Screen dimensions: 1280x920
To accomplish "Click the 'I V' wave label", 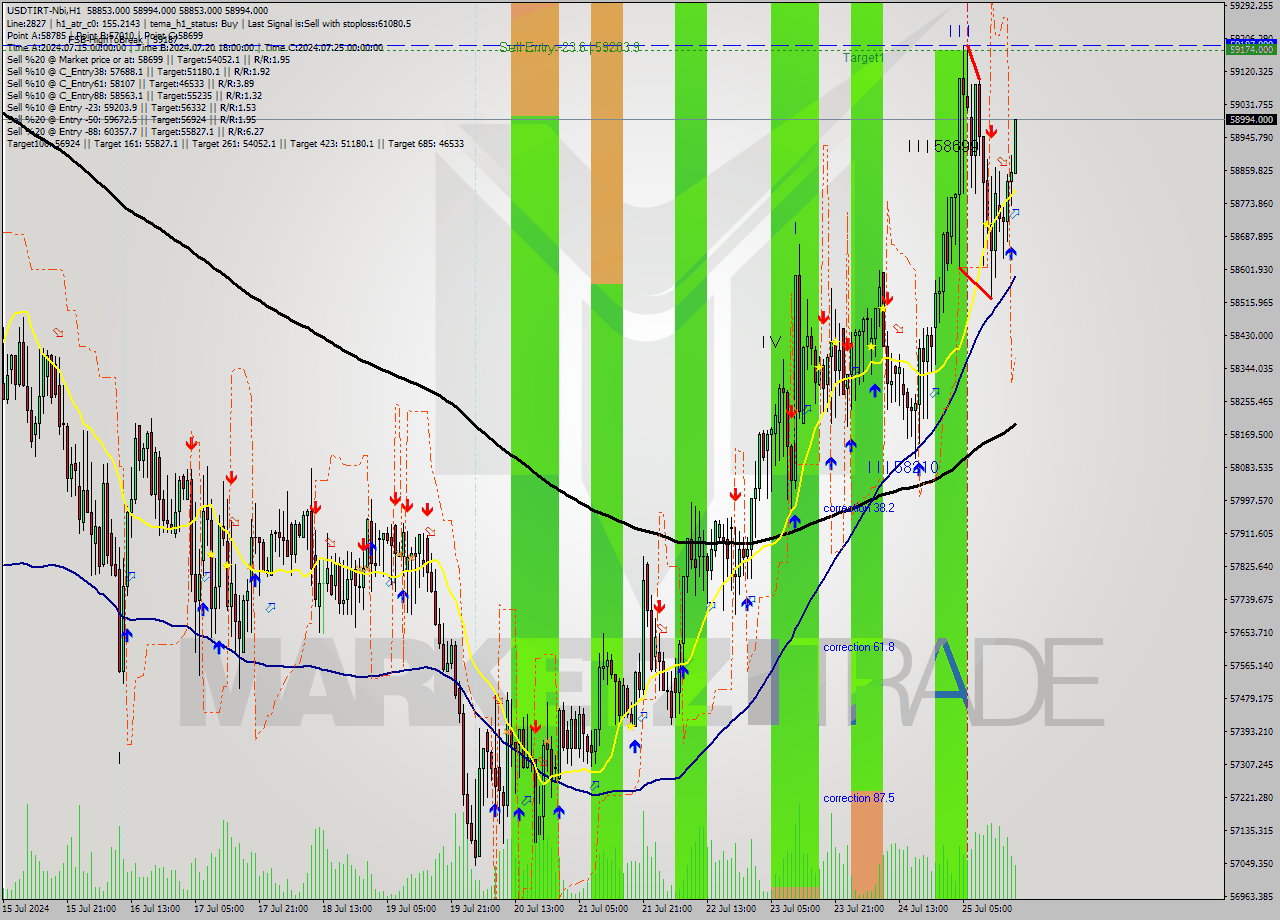I will (771, 342).
